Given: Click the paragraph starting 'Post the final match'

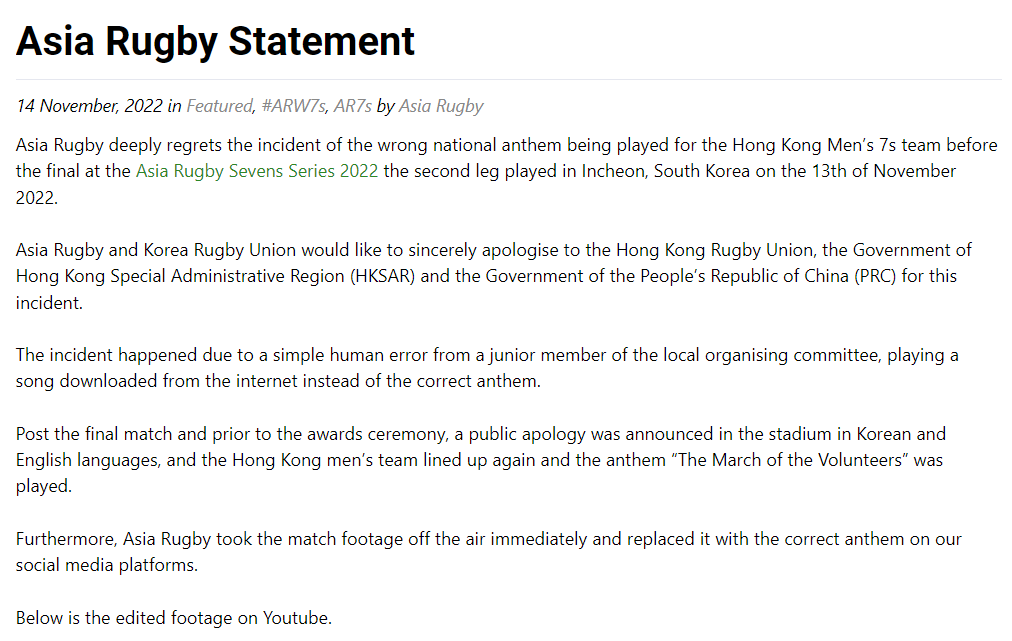Looking at the screenshot, I should [x=481, y=460].
